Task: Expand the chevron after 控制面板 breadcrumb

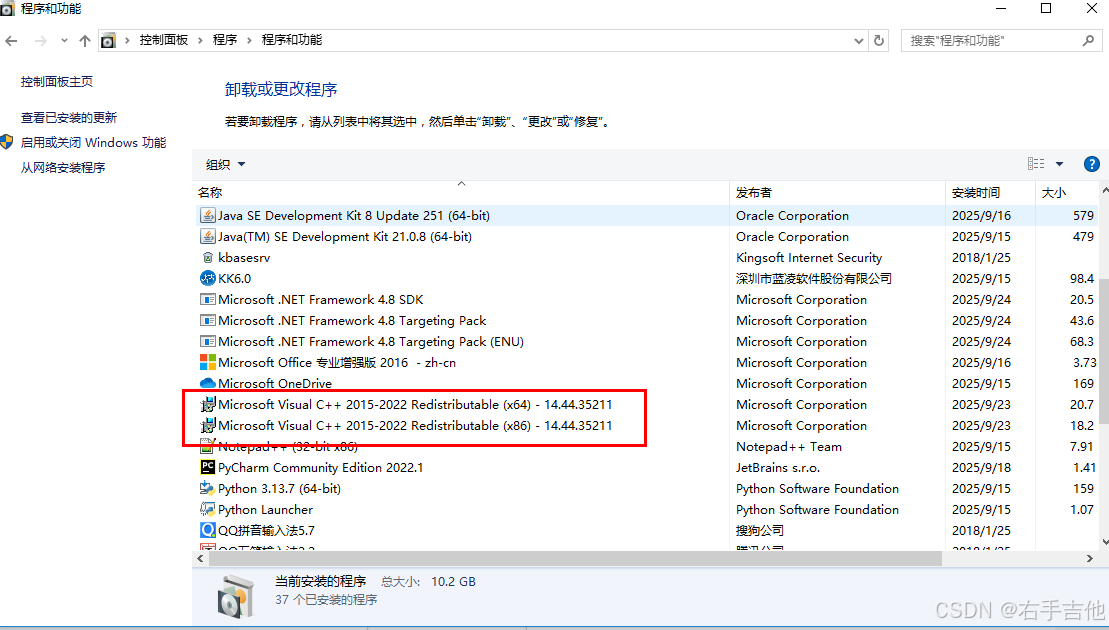Action: (x=200, y=40)
